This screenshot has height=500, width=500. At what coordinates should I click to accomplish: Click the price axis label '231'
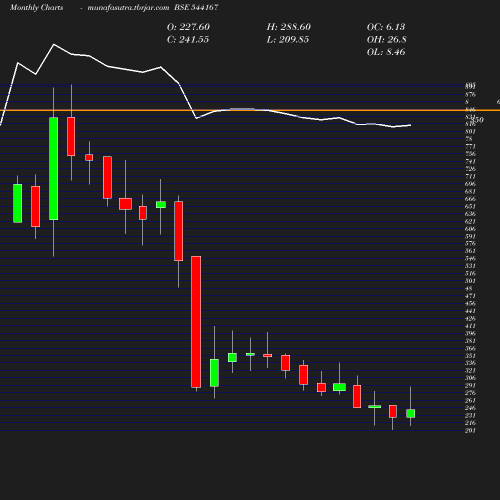(470, 416)
